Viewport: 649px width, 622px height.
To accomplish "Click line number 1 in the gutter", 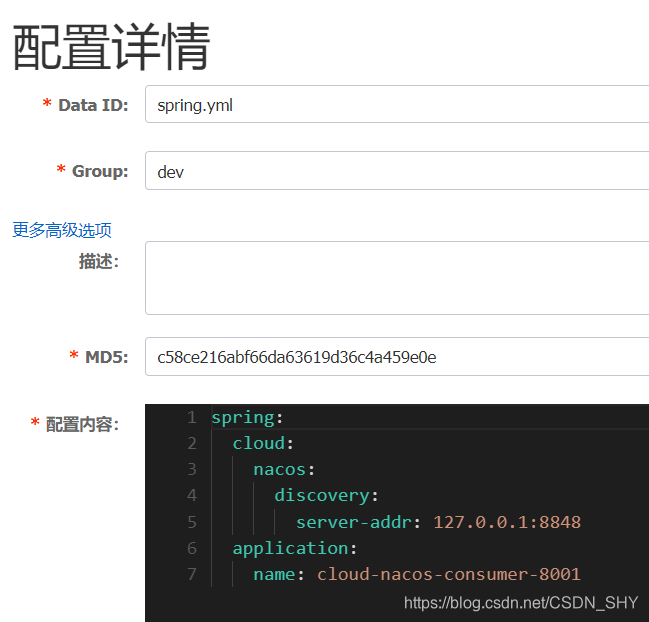I will pyautogui.click(x=192, y=418).
